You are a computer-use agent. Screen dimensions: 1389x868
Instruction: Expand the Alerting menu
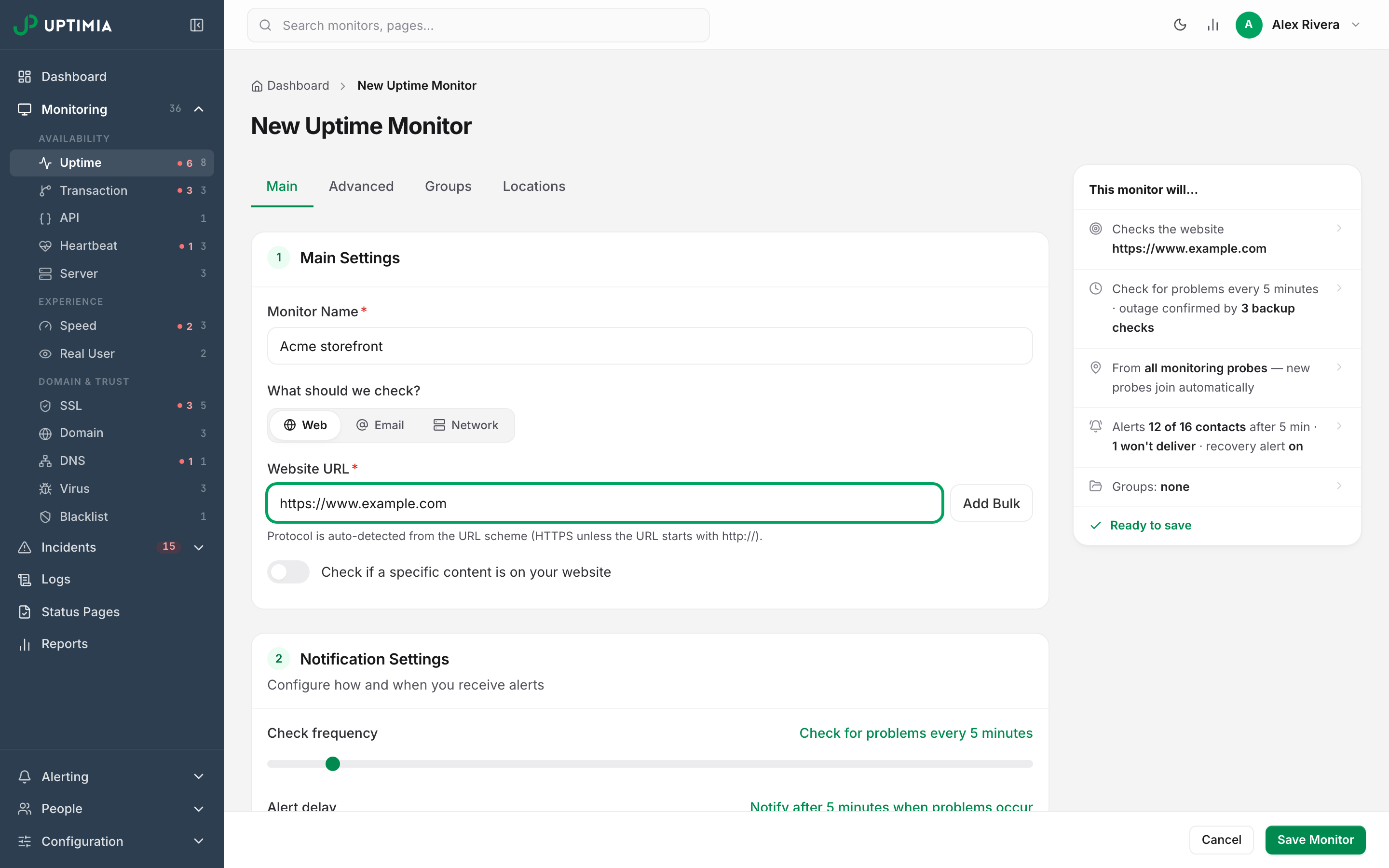point(199,776)
